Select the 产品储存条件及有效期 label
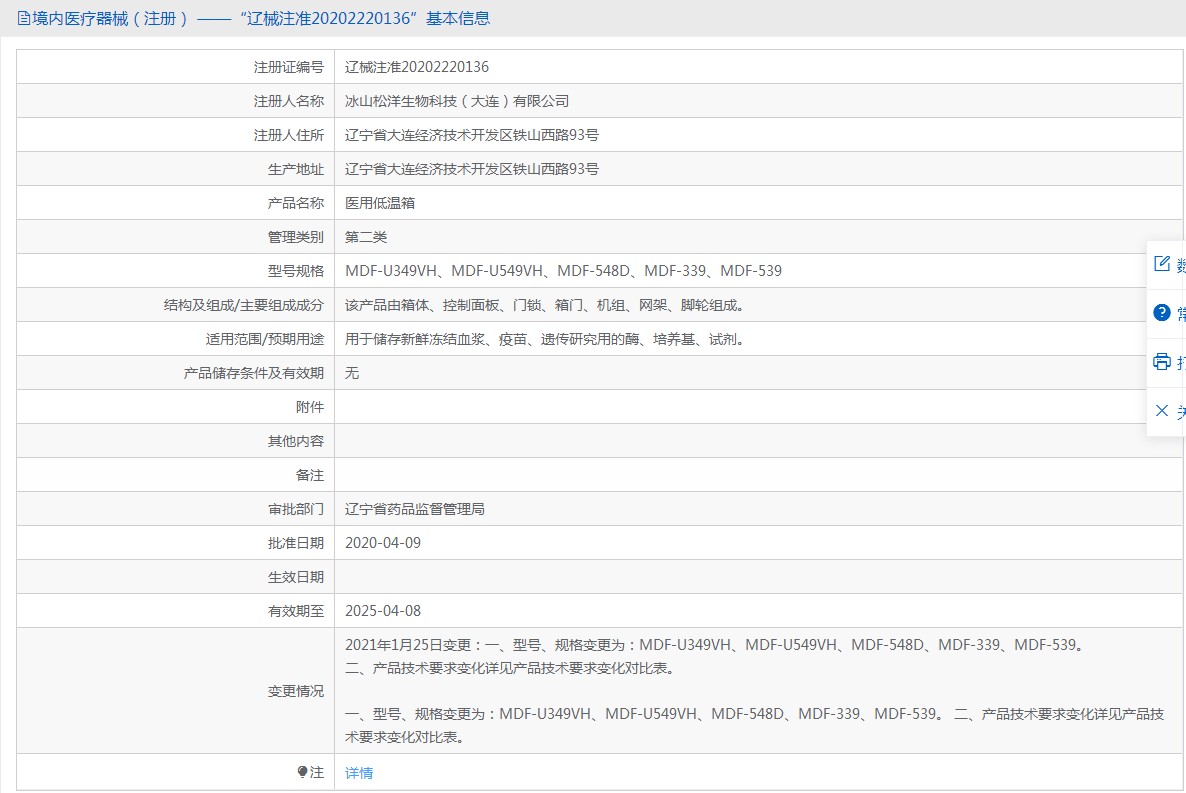This screenshot has width=1186, height=793. pyautogui.click(x=253, y=373)
